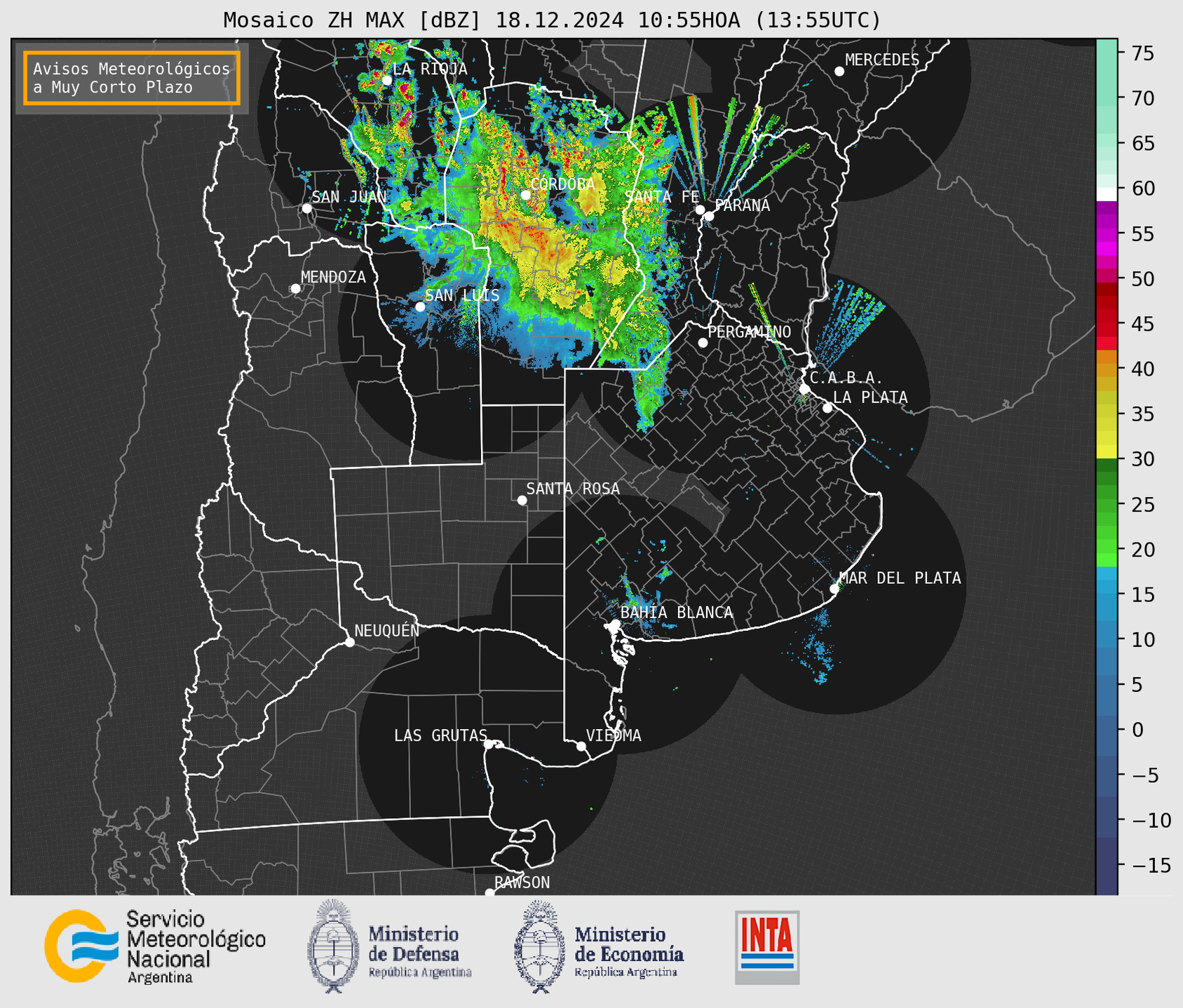Click the MERCEDES label on map
Screen dimensions: 1183x1008
coord(882,60)
